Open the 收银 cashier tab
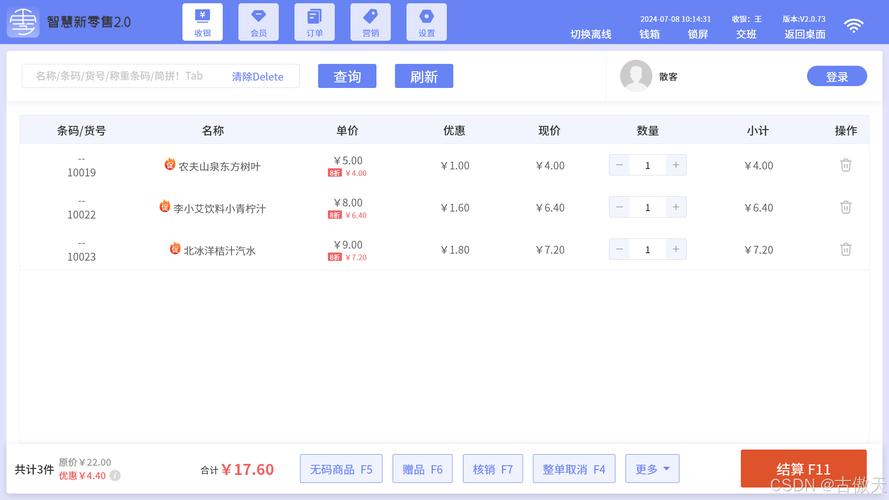 click(x=202, y=22)
